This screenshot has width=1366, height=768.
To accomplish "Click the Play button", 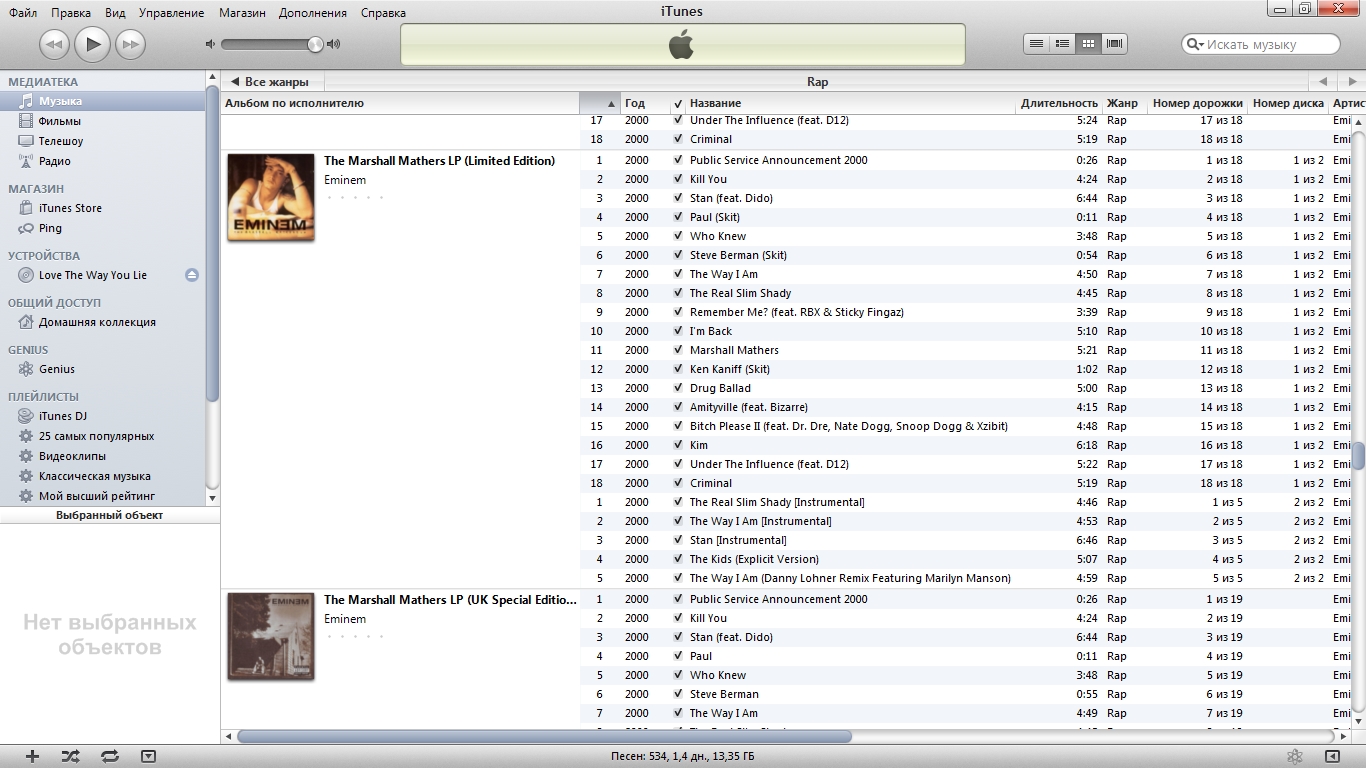I will coord(92,43).
